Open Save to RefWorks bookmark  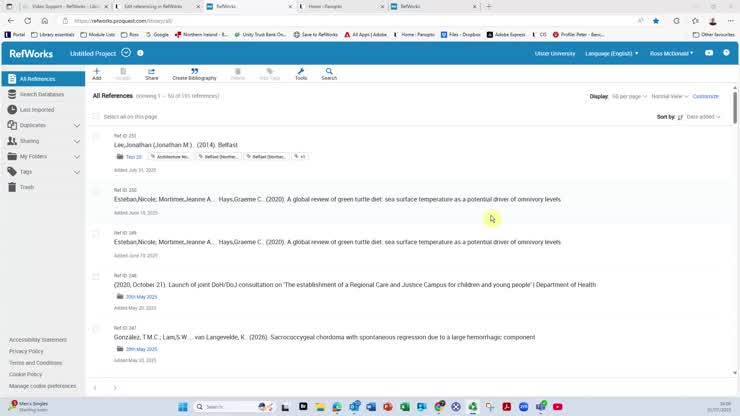pyautogui.click(x=315, y=35)
